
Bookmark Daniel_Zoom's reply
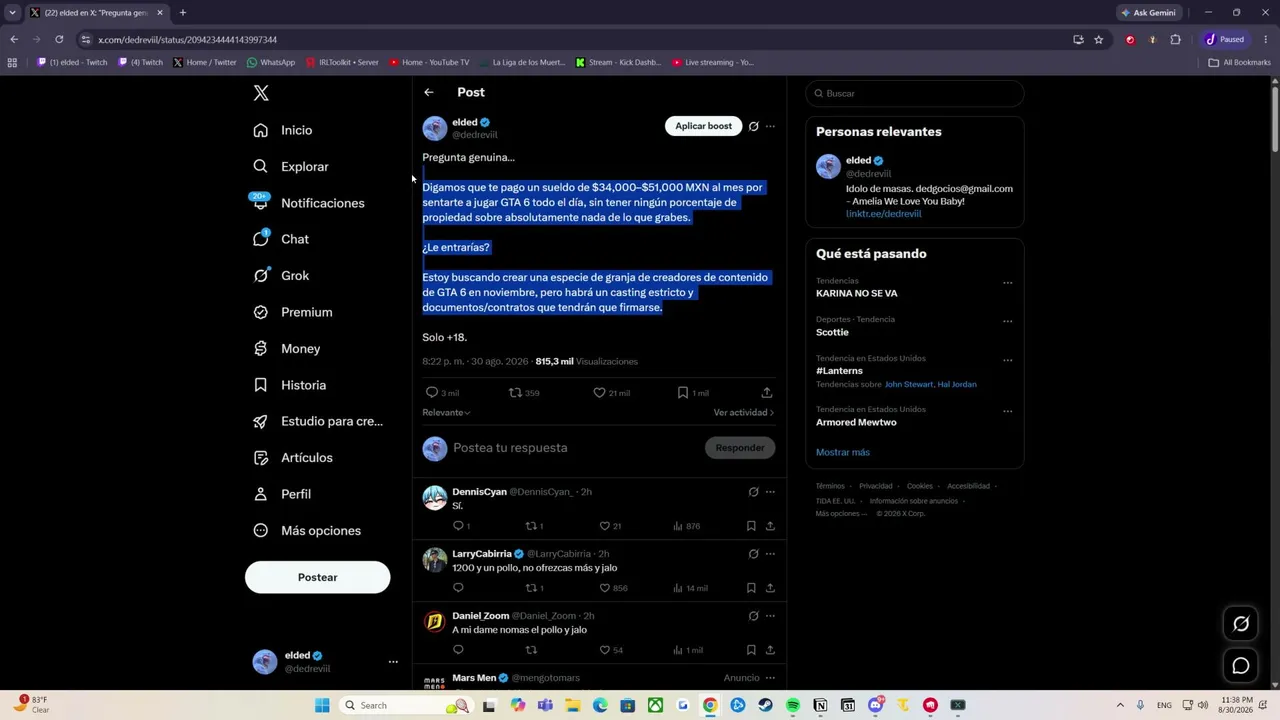[751, 650]
